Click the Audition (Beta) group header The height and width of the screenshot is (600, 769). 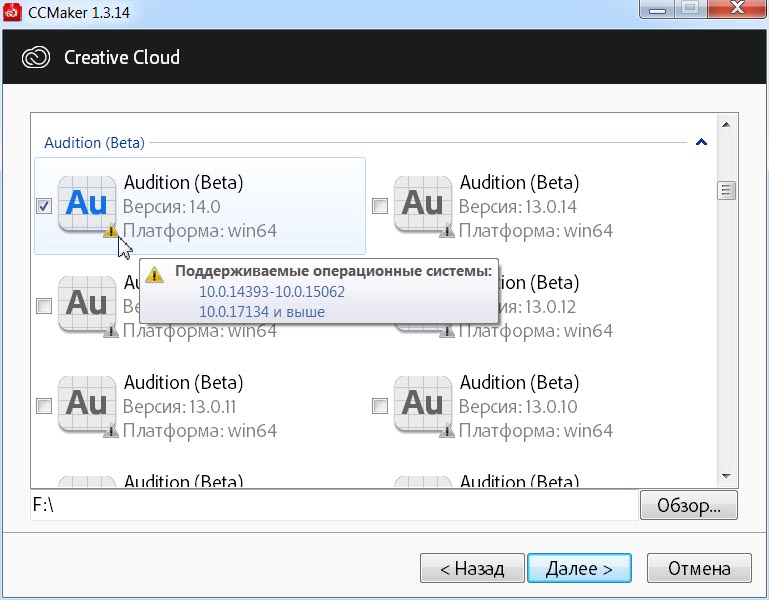tap(94, 143)
